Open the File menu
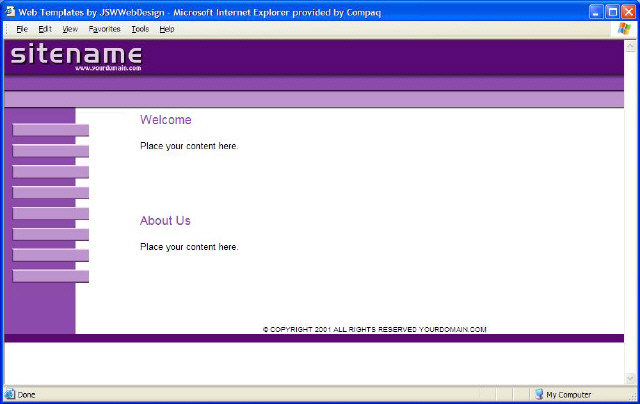Image resolution: width=640 pixels, height=404 pixels. [21, 29]
